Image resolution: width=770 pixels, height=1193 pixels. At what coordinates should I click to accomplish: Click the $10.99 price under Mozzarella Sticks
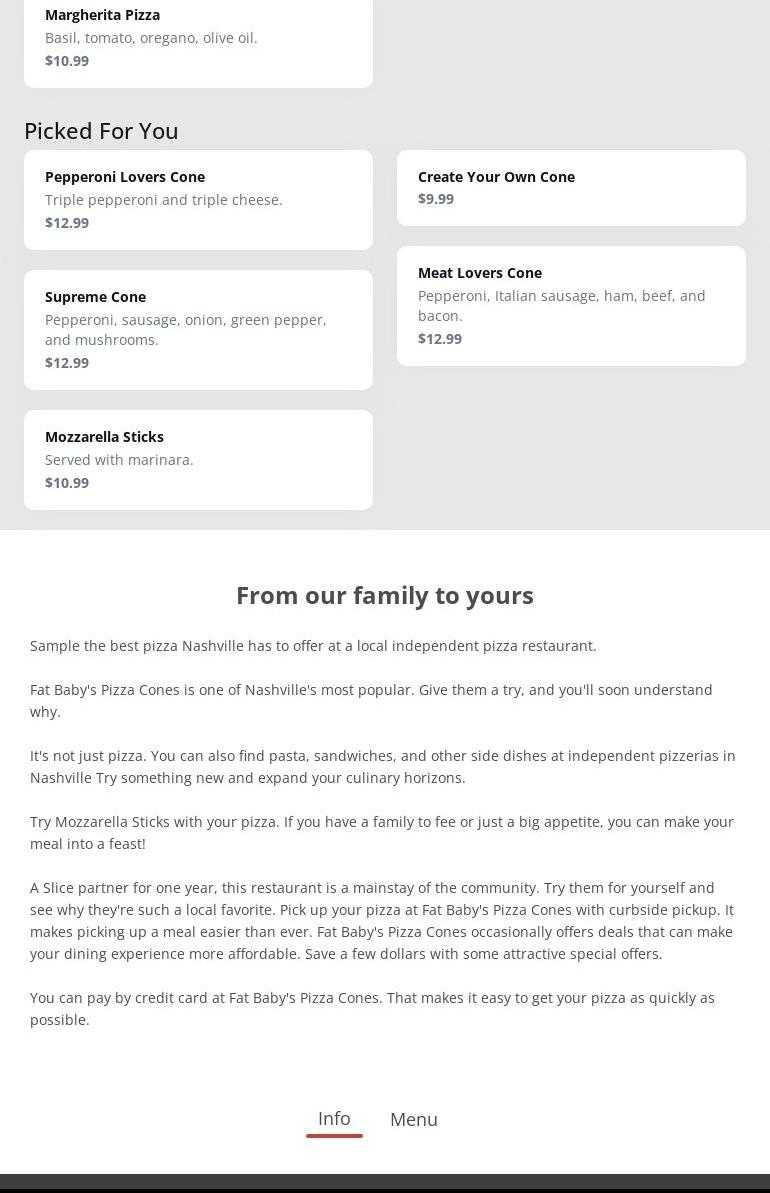(67, 483)
